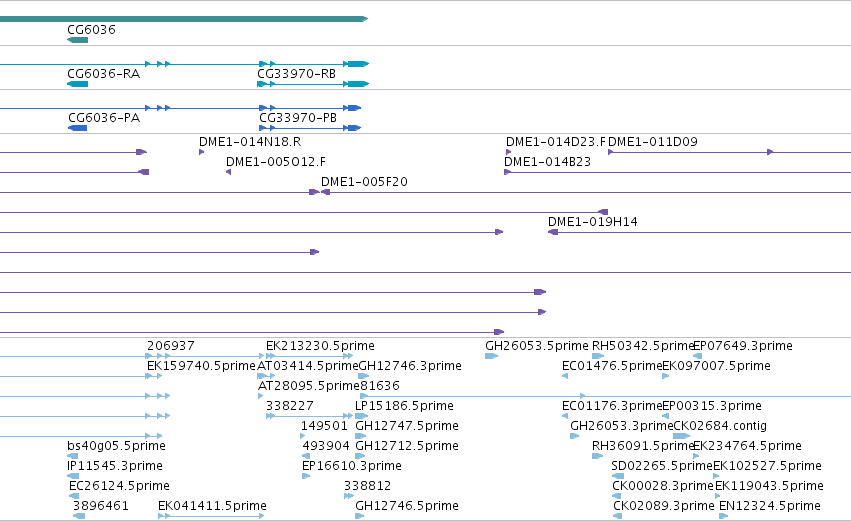The image size is (851, 521).
Task: Click the CG6036-RA transcript glyph
Action: (78, 84)
